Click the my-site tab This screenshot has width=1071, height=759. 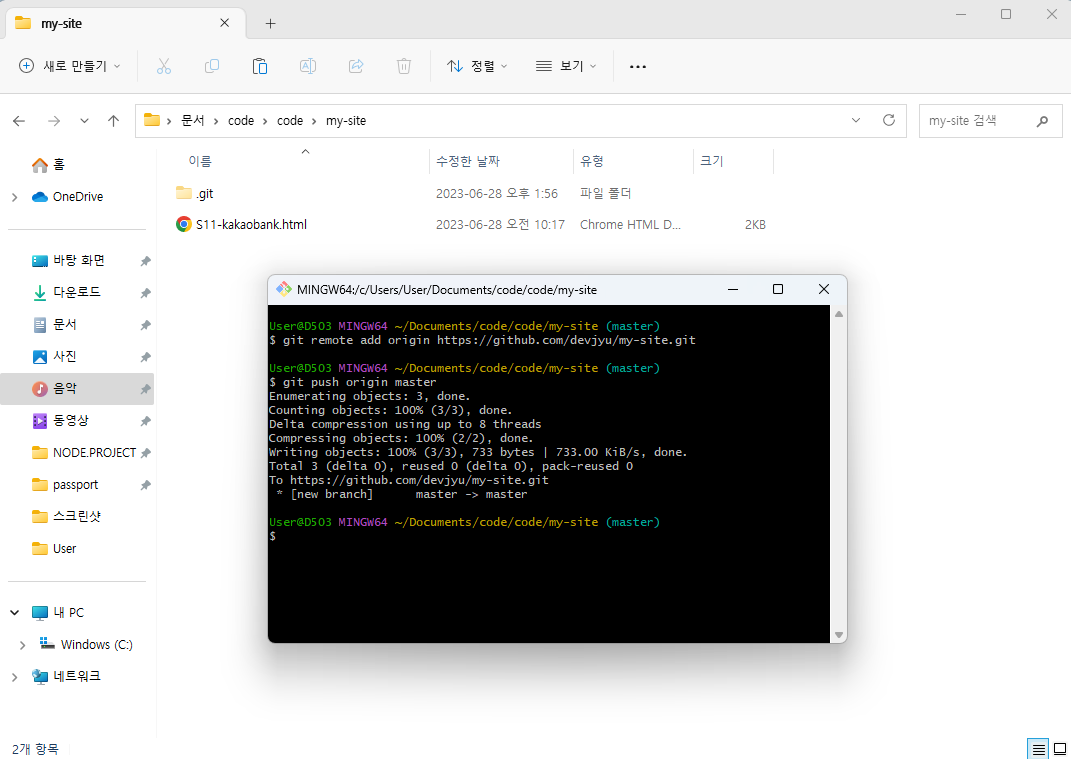click(x=126, y=23)
